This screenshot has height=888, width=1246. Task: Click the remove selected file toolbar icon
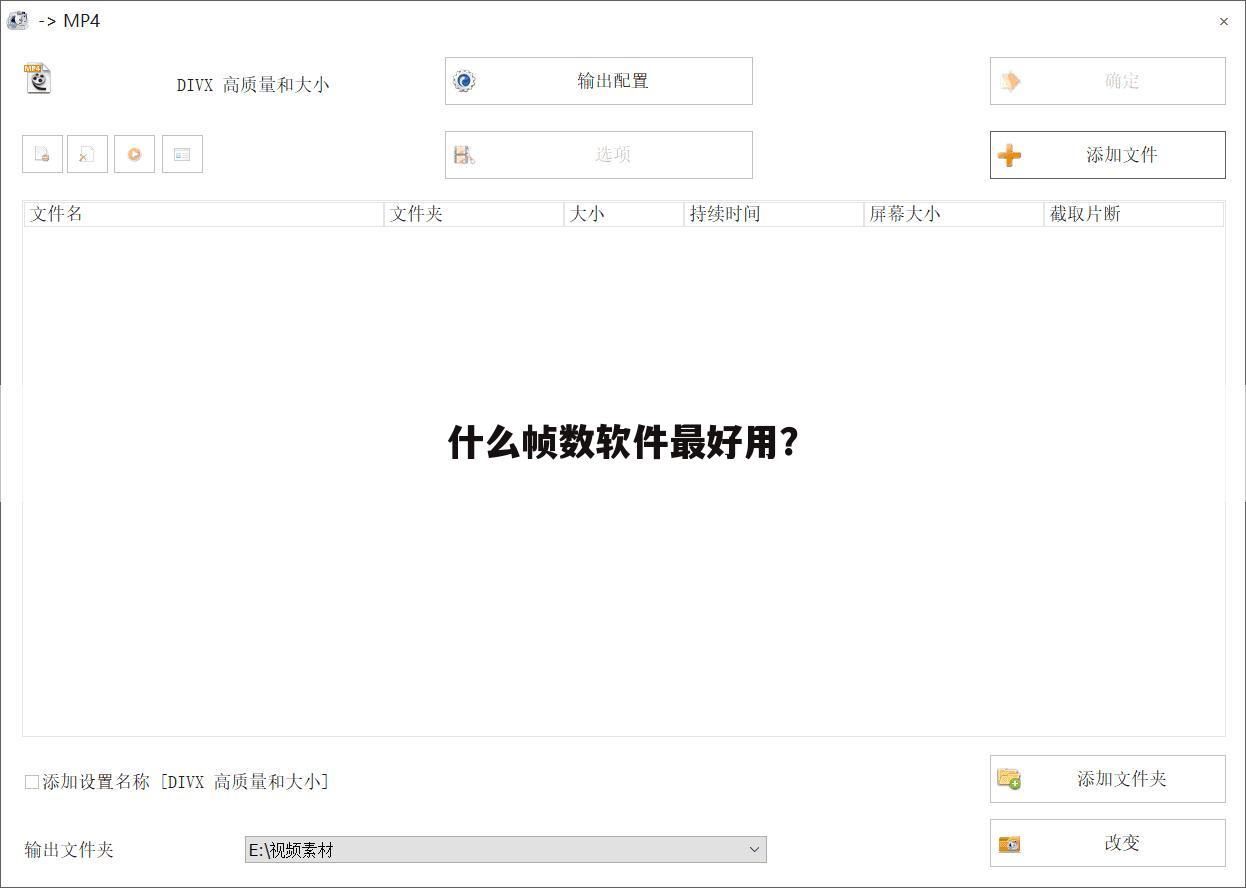[x=42, y=154]
